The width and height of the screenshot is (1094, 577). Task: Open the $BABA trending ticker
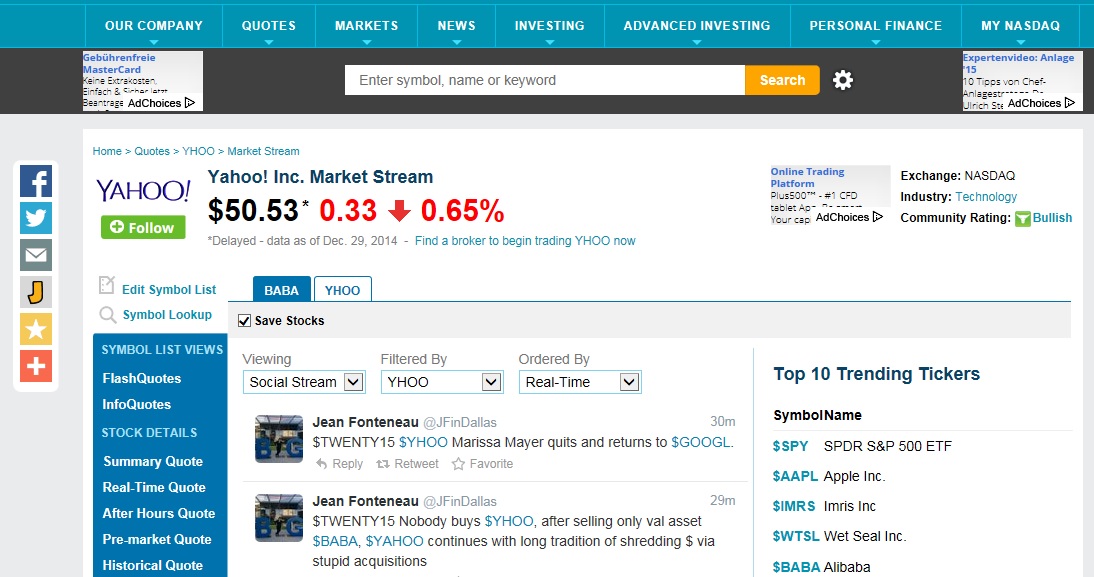(796, 567)
